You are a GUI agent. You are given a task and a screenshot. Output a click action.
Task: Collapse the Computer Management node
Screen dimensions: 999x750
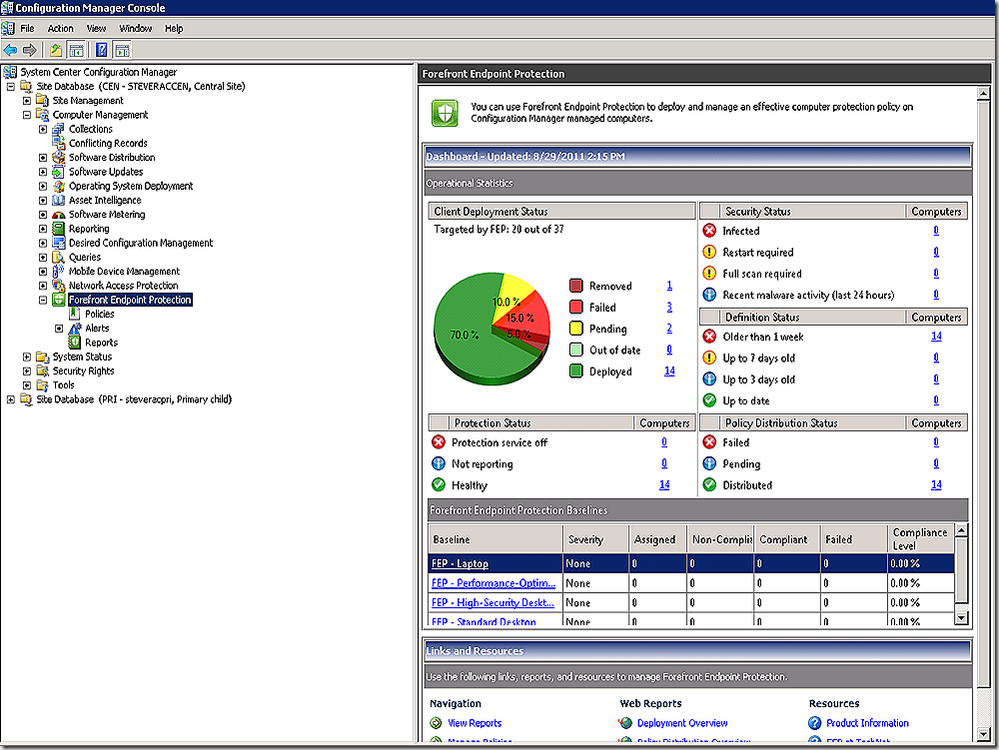(x=27, y=115)
